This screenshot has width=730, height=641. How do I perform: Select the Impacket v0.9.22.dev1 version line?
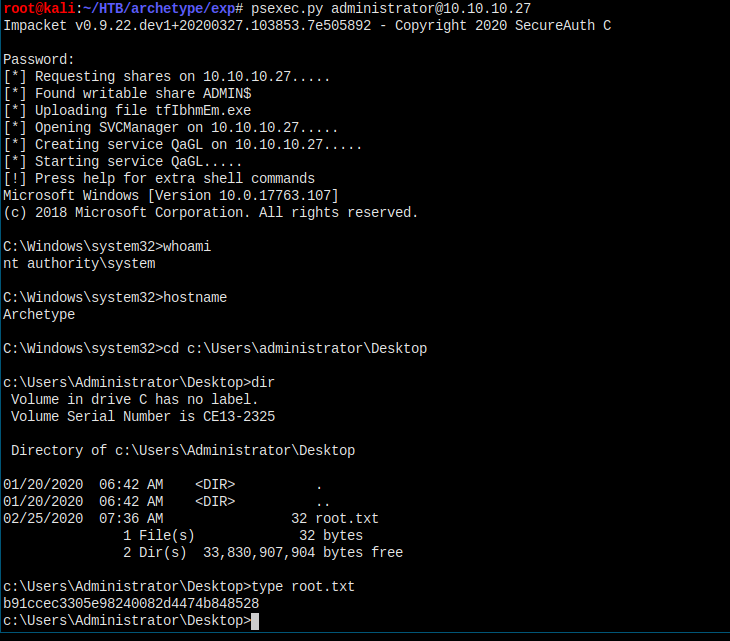307,26
